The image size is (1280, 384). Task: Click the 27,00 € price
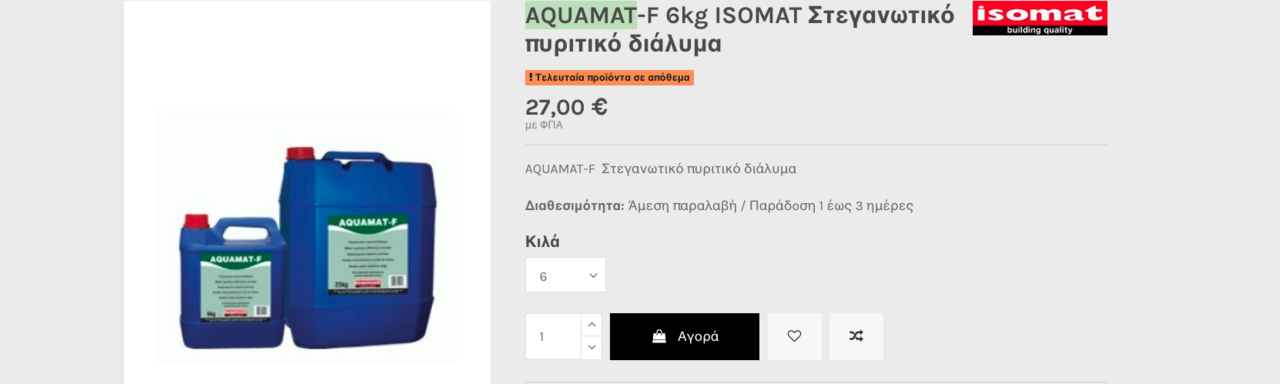click(x=566, y=107)
